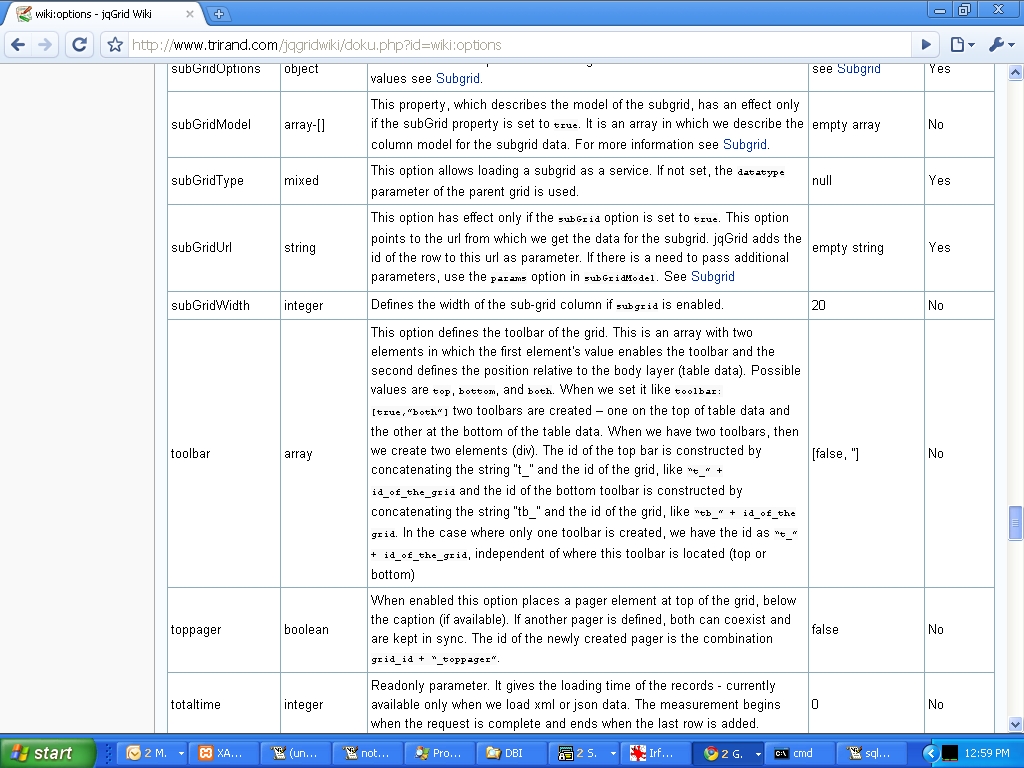Image resolution: width=1024 pixels, height=768 pixels.
Task: Open the wrench customize menu
Action: 1001,44
